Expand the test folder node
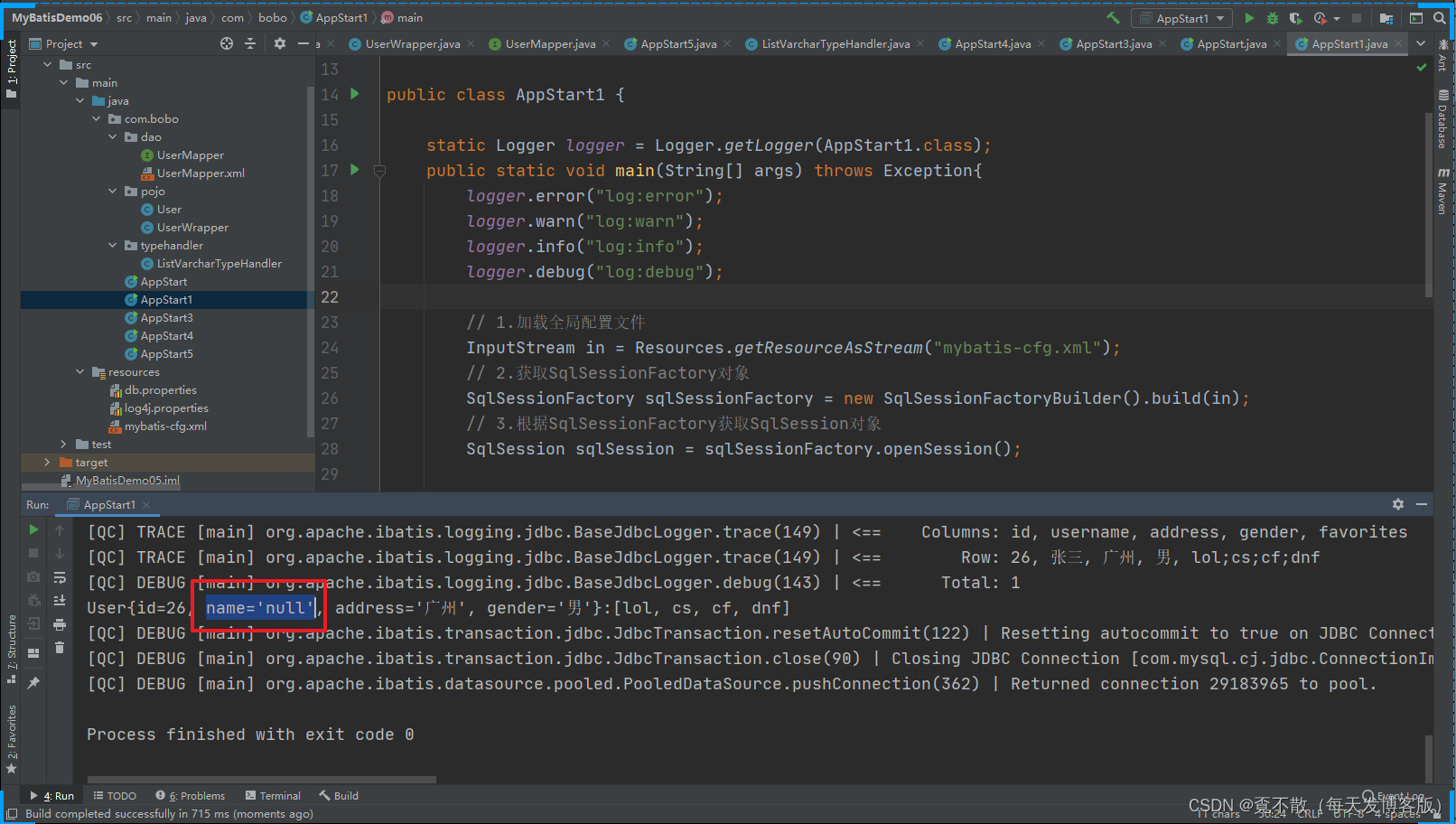This screenshot has width=1456, height=824. (x=62, y=444)
